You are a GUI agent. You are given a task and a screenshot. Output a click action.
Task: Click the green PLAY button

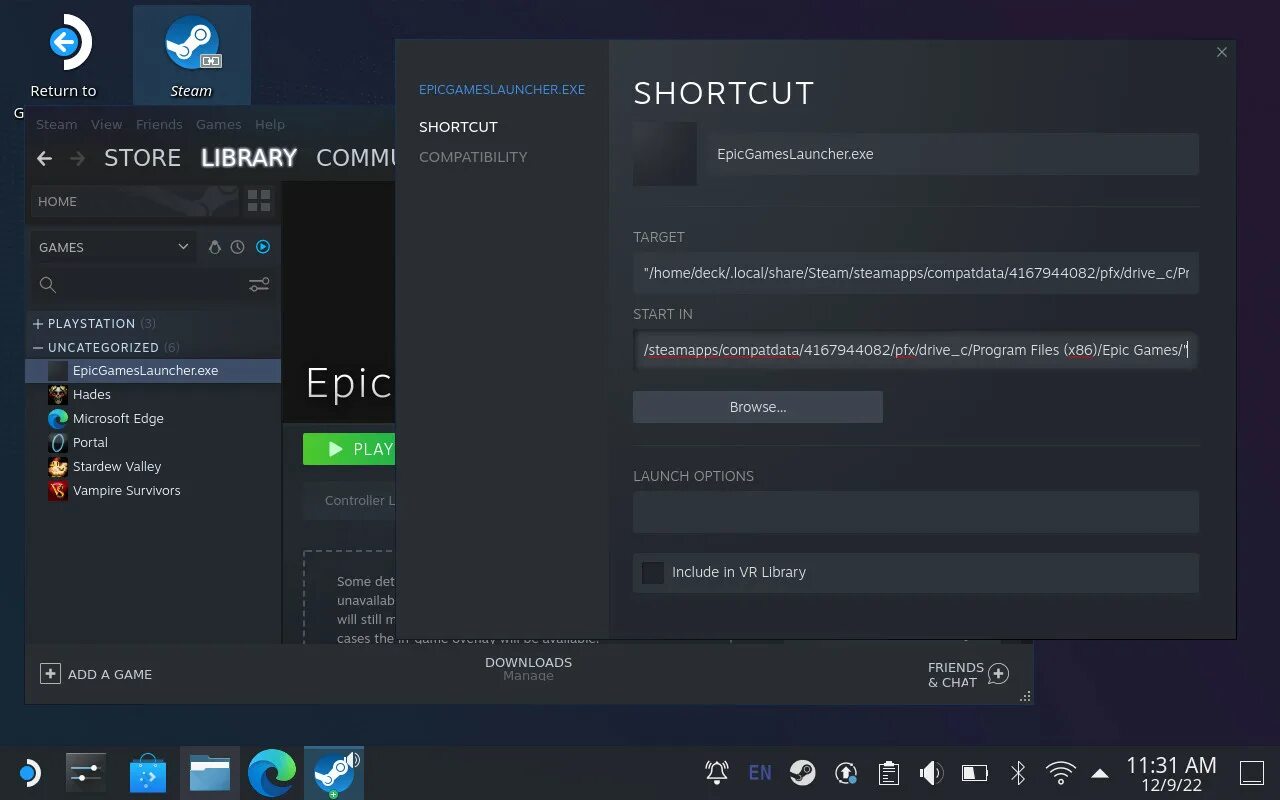[x=349, y=449]
